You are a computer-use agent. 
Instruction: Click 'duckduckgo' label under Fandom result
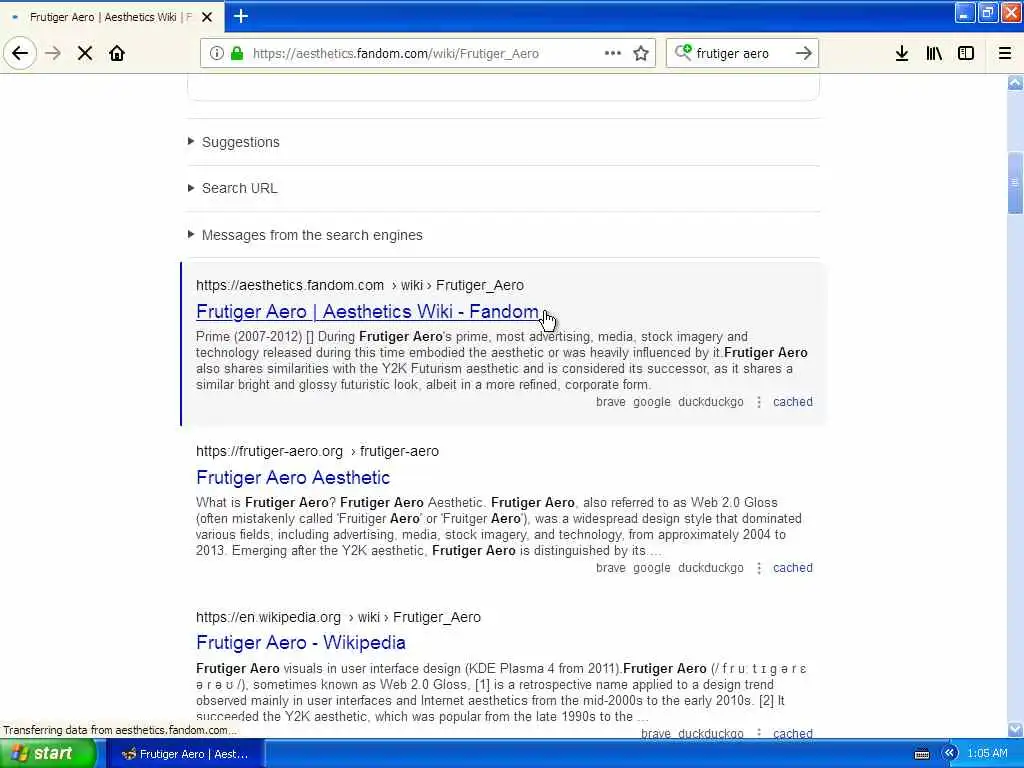711,402
